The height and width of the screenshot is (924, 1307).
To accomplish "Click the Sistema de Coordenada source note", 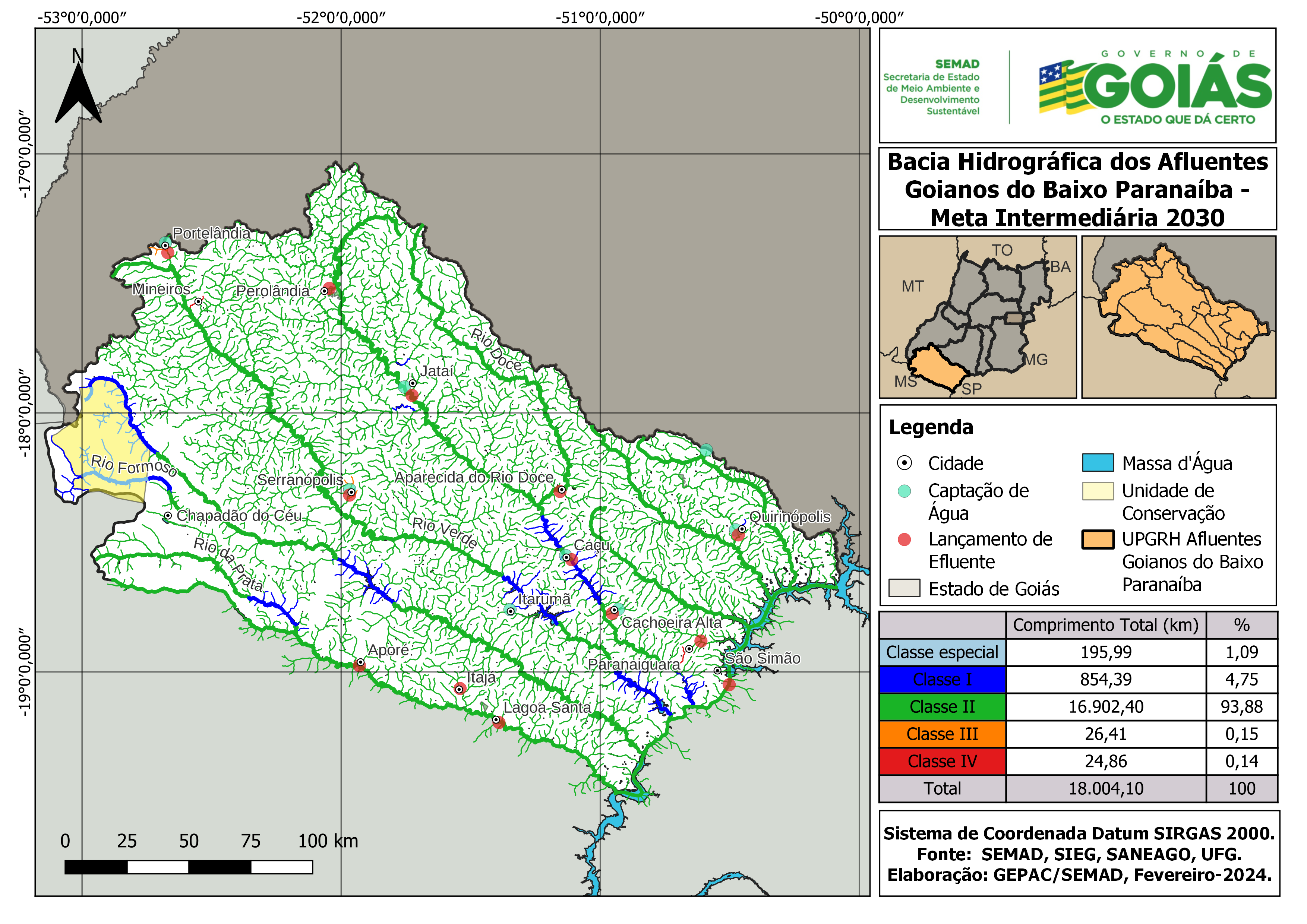I will (1079, 854).
